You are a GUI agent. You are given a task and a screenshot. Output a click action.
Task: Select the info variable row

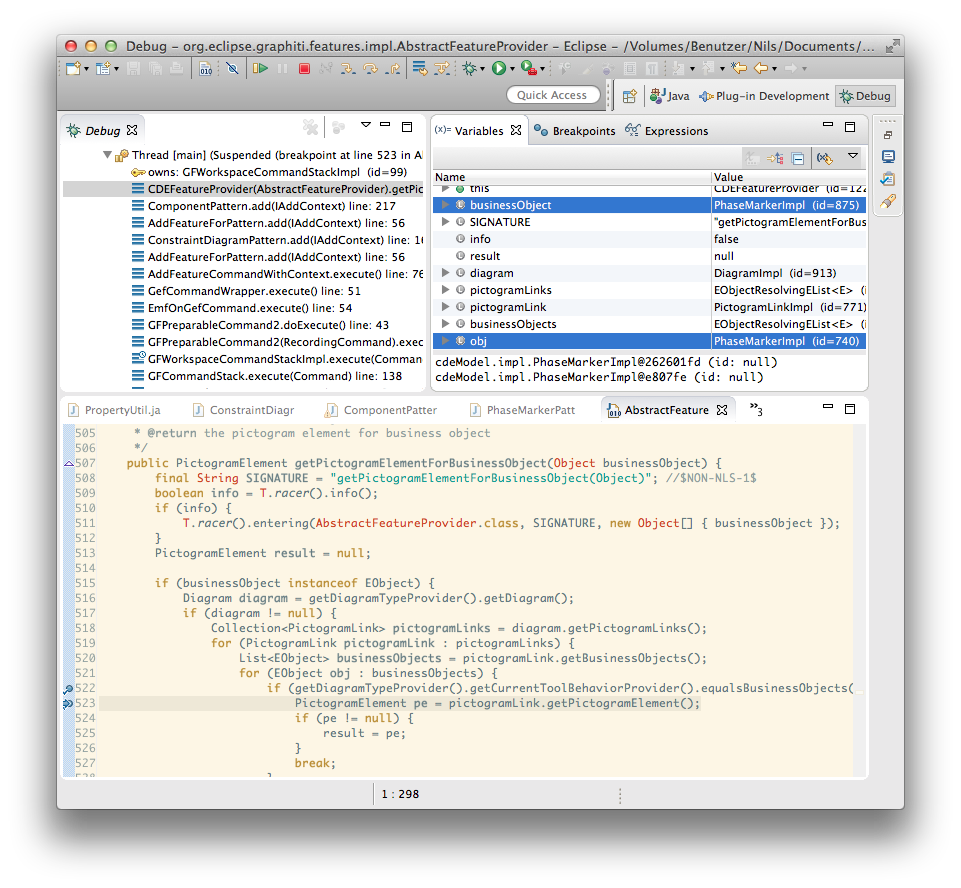649,239
